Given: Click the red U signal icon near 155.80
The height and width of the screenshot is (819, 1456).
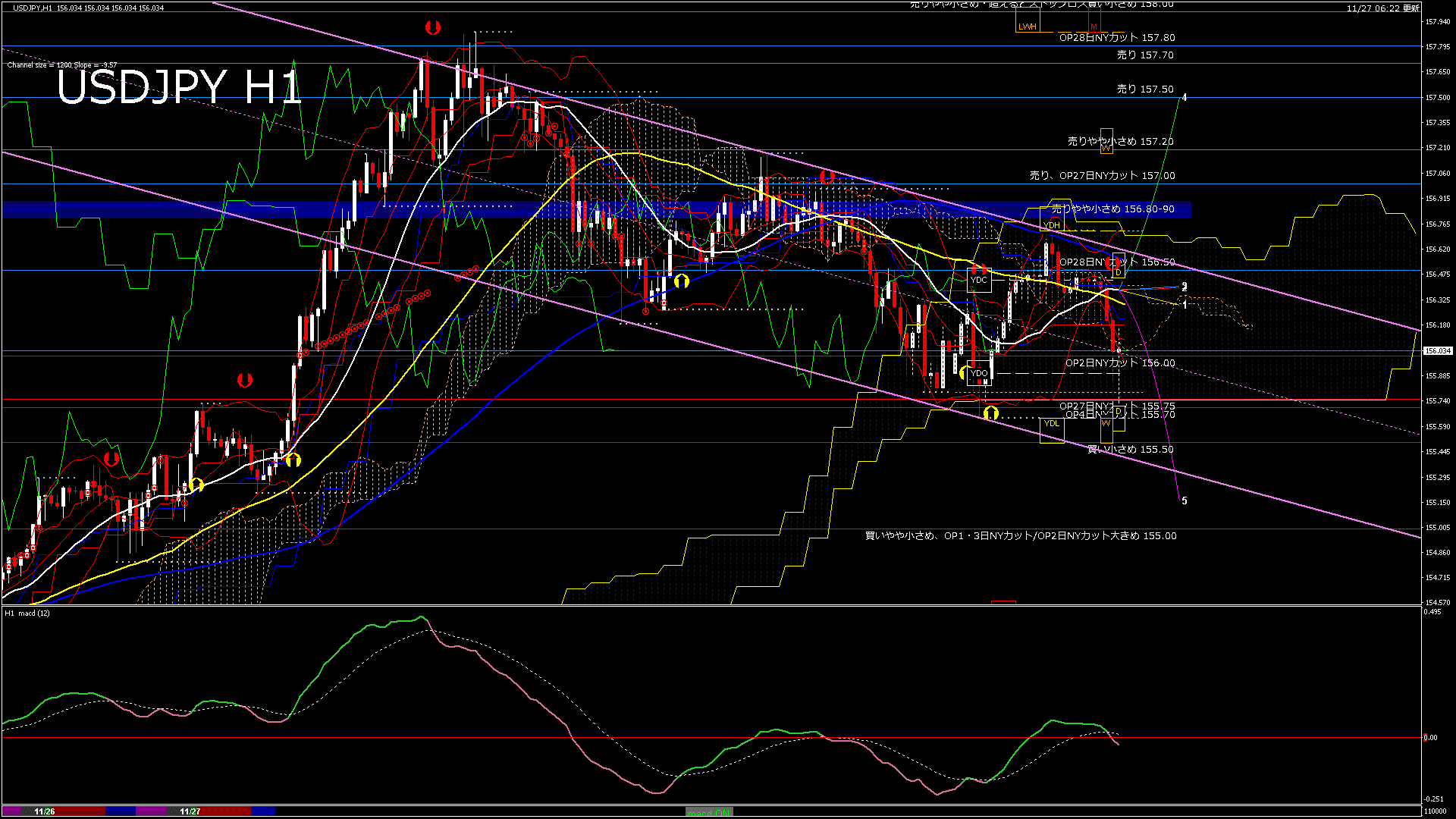Looking at the screenshot, I should click(244, 379).
